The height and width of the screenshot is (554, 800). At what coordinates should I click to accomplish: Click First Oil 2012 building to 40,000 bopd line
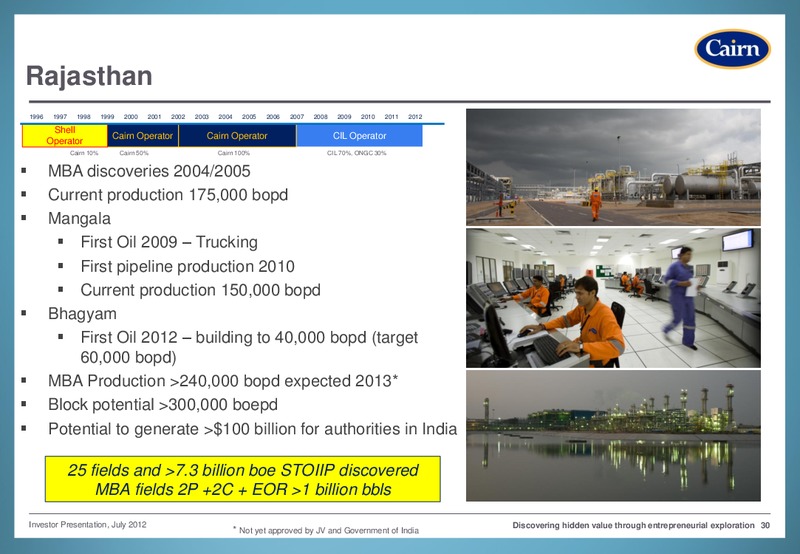249,347
